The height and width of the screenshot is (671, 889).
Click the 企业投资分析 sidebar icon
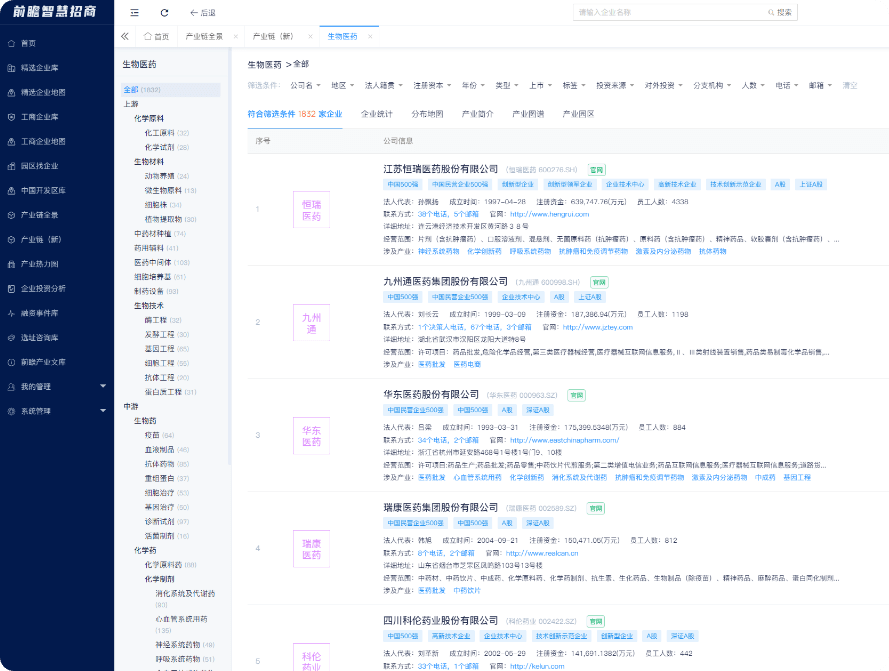tap(11, 289)
